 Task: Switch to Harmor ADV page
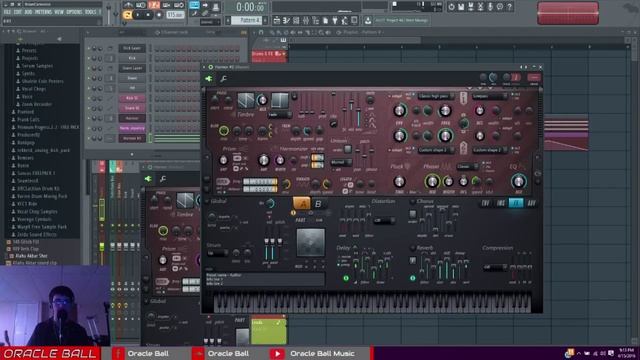(532, 203)
